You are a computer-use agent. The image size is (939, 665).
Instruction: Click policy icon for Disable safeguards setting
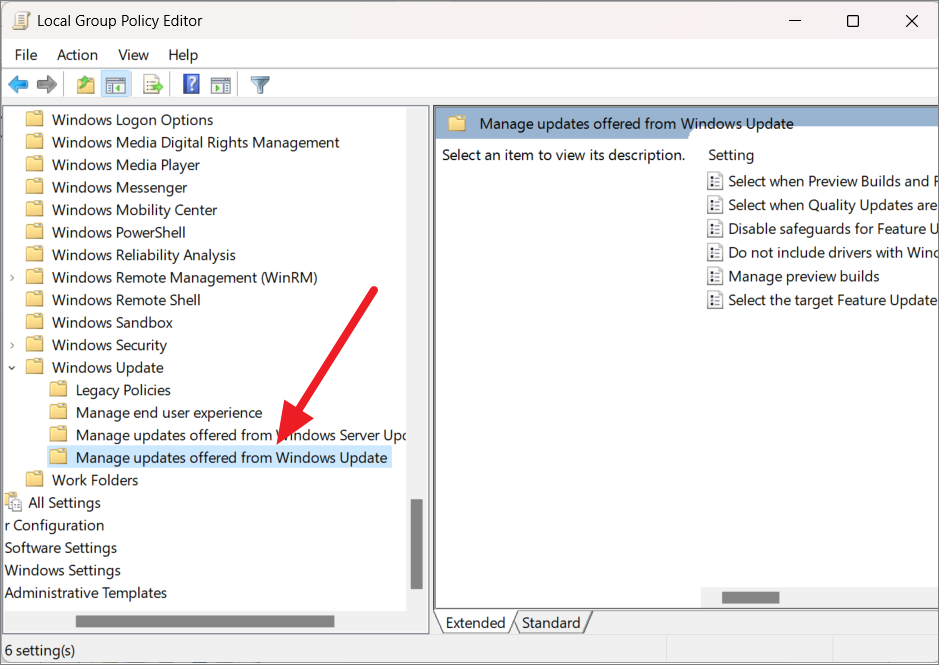(715, 228)
